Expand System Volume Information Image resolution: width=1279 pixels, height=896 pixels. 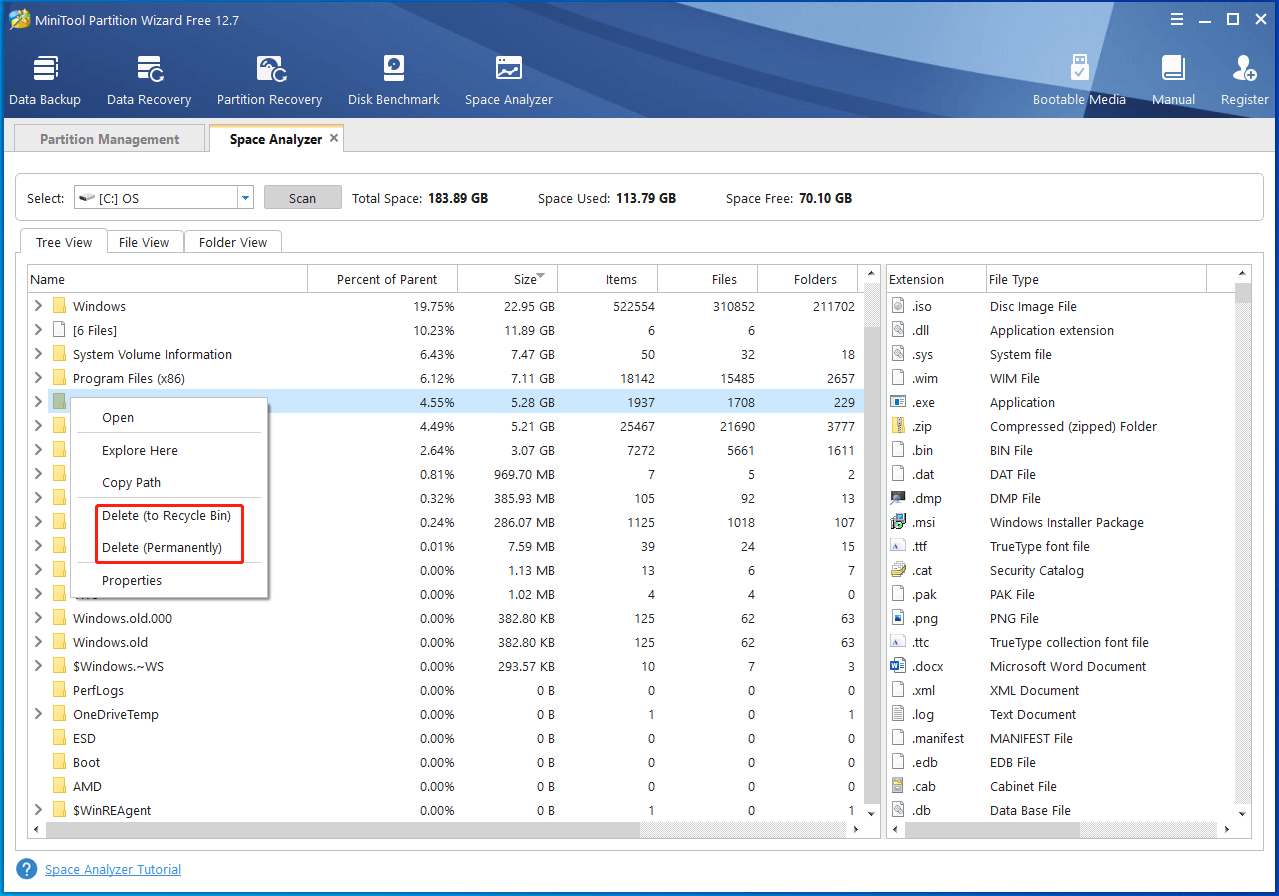[x=38, y=354]
